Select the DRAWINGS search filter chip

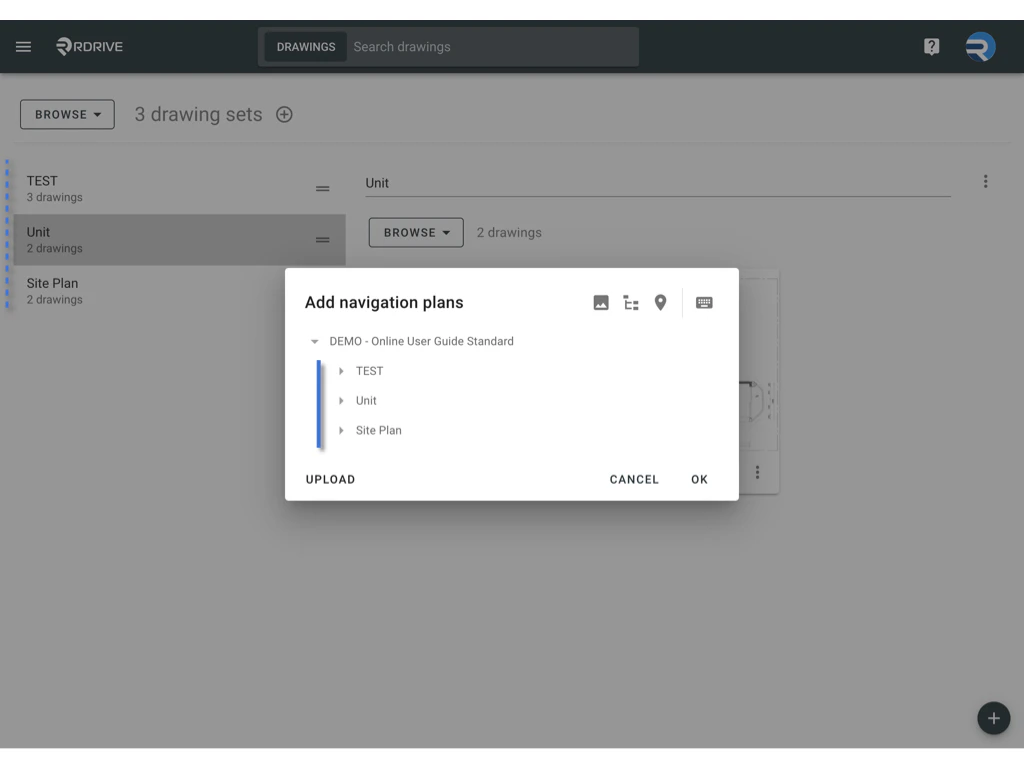pos(305,46)
